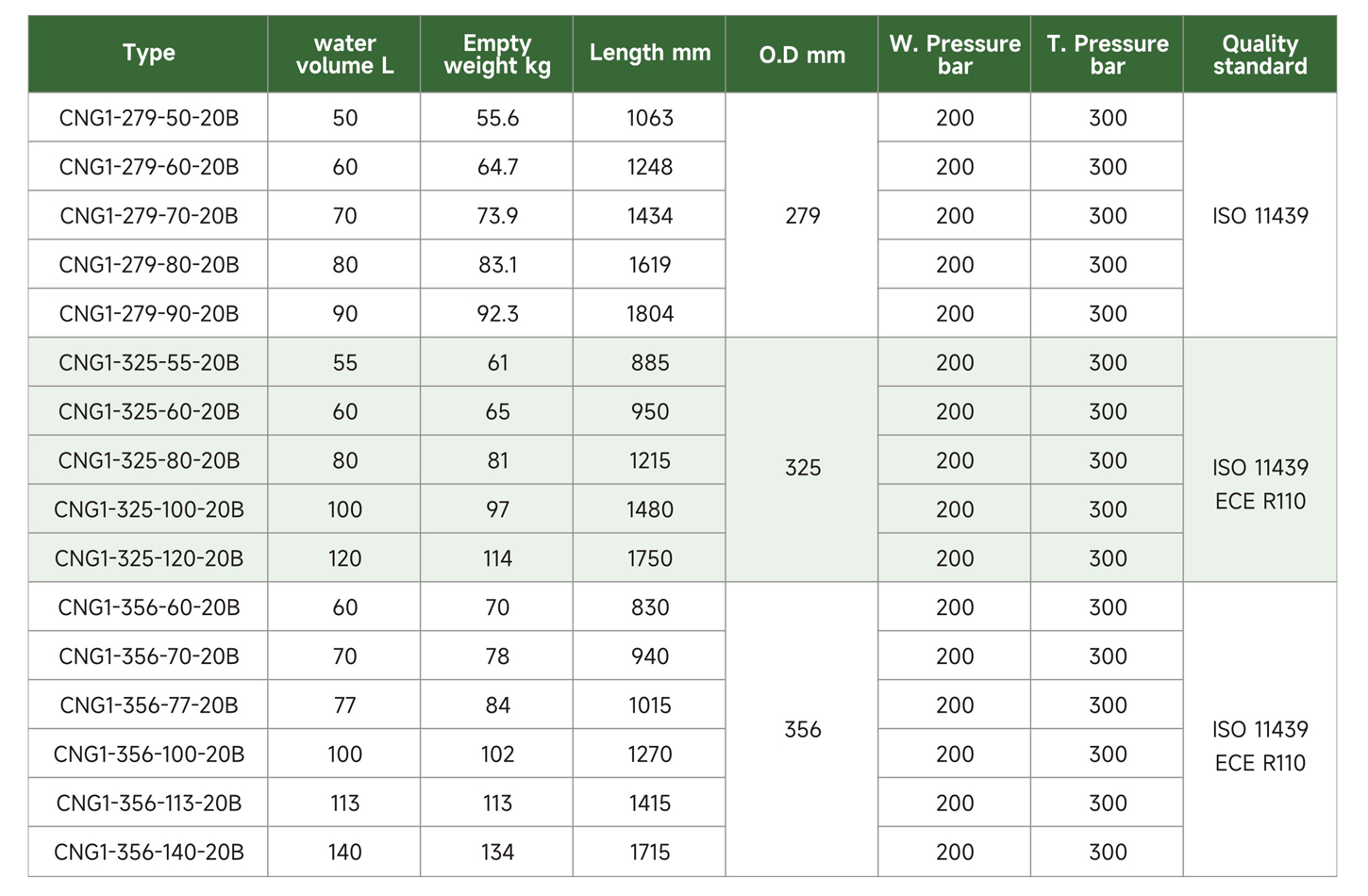This screenshot has width=1368, height=896.
Task: Select the 356 O.D merged cell
Action: [802, 729]
